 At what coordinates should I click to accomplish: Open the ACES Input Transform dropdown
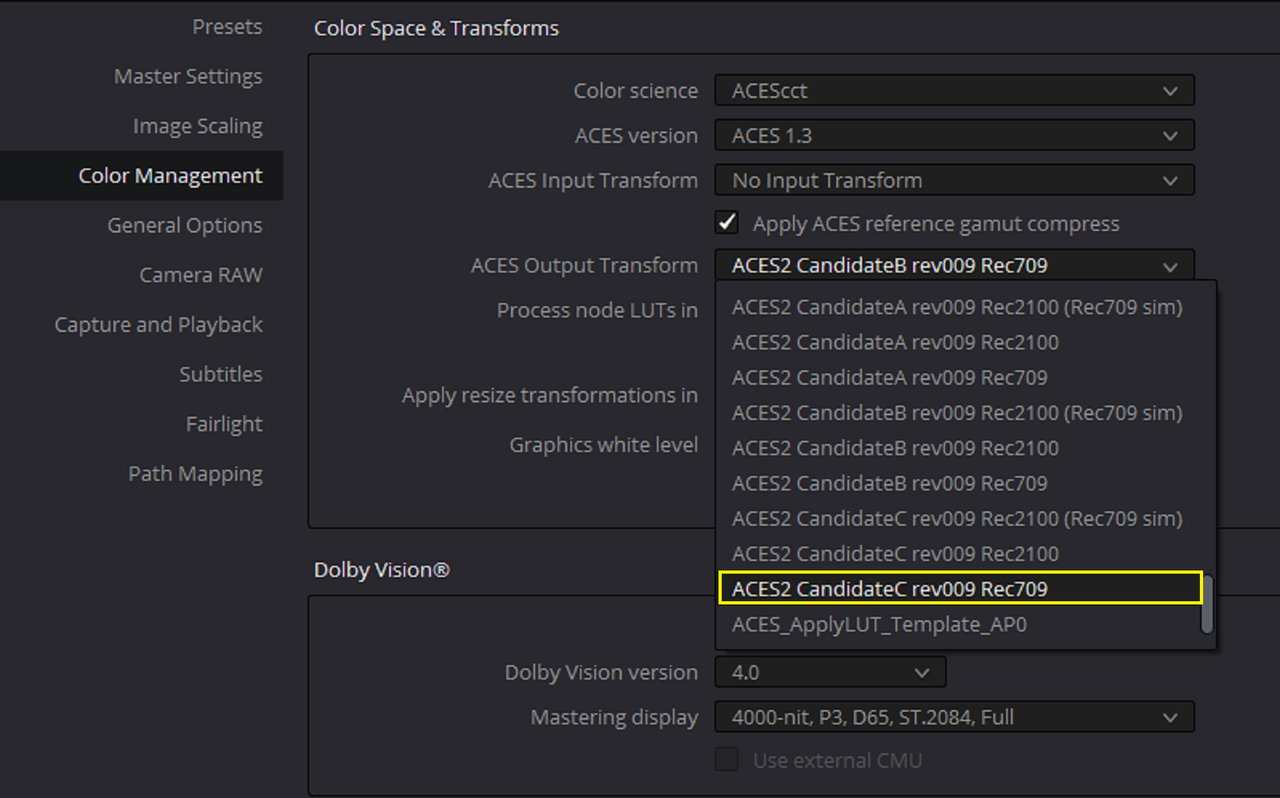point(955,181)
